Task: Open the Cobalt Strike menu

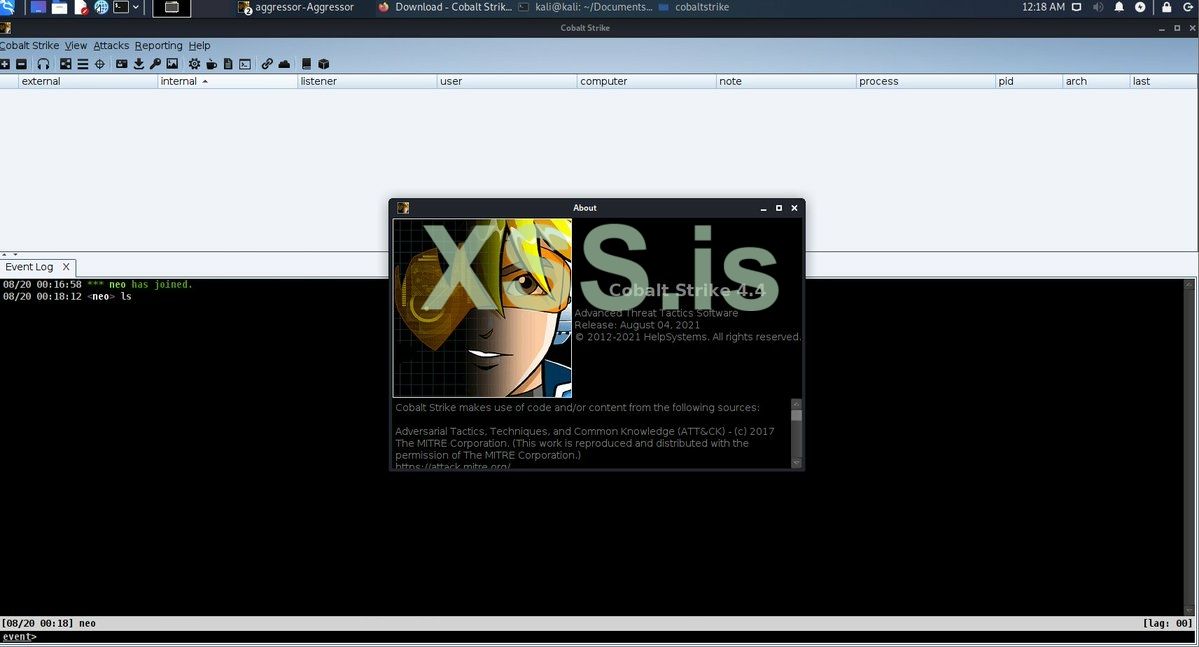Action: click(29, 46)
